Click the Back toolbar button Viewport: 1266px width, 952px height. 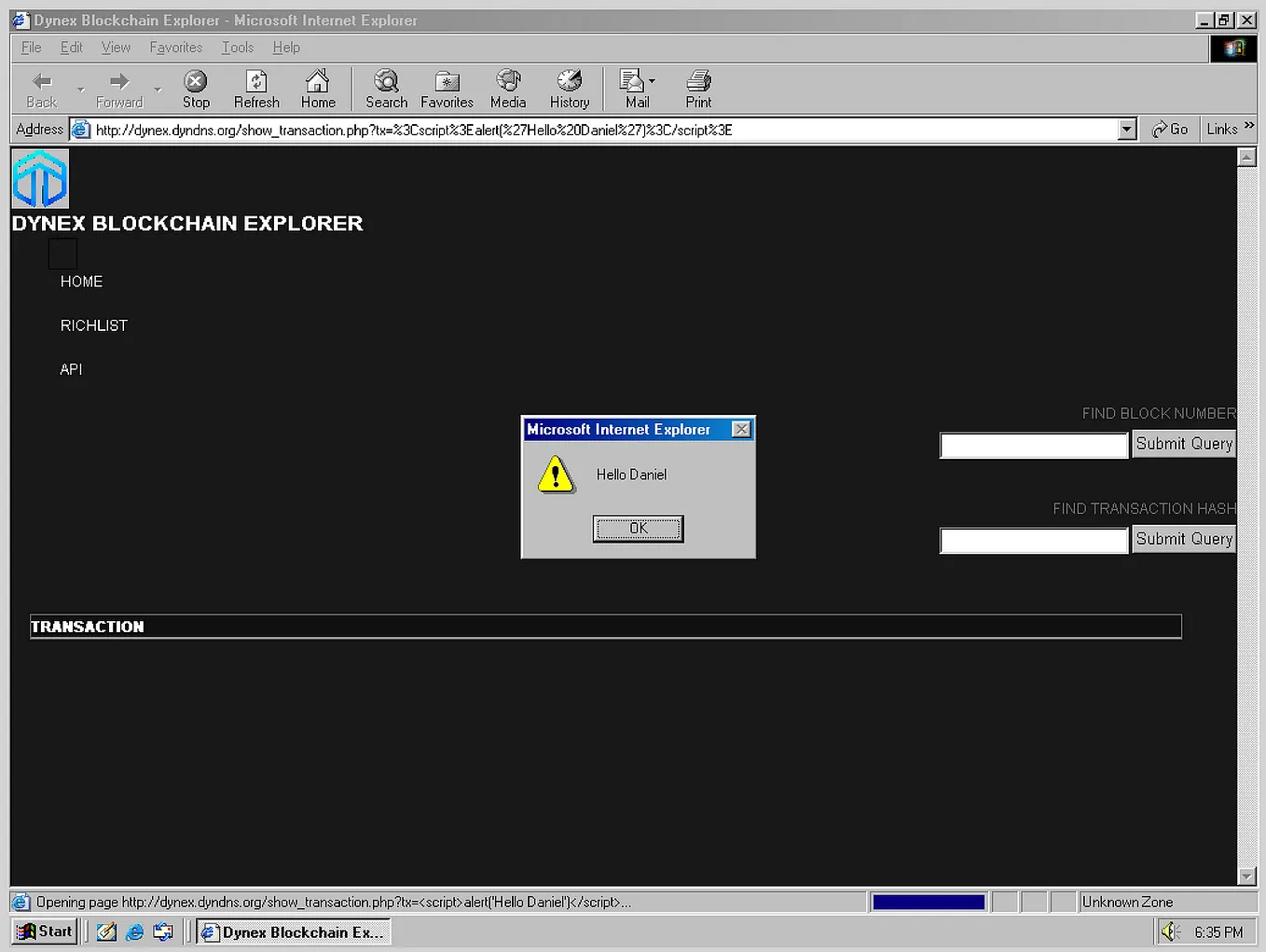click(x=42, y=90)
